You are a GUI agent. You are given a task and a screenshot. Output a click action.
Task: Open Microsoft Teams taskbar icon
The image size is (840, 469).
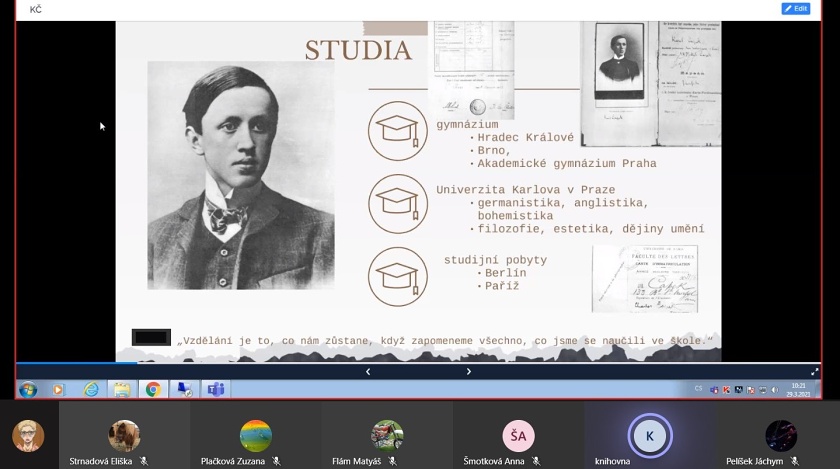coord(215,389)
